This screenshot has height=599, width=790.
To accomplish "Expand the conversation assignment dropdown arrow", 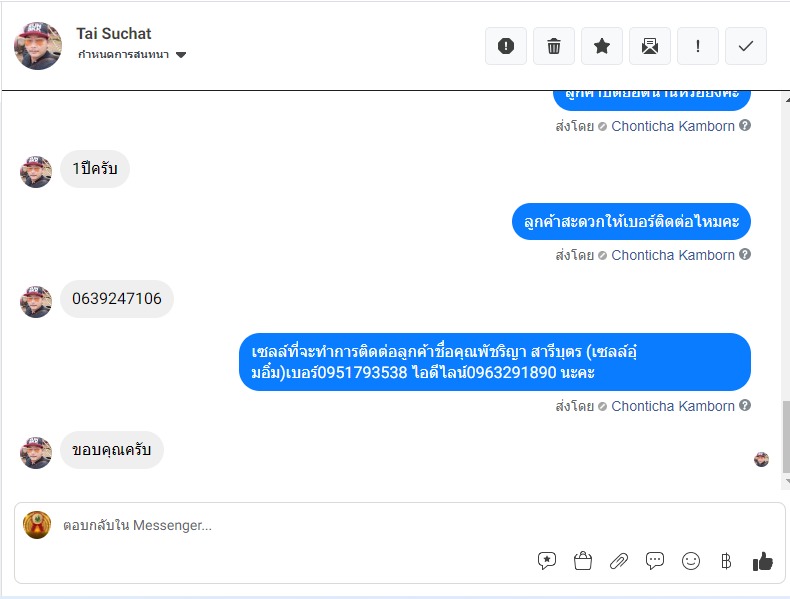I will 181,55.
